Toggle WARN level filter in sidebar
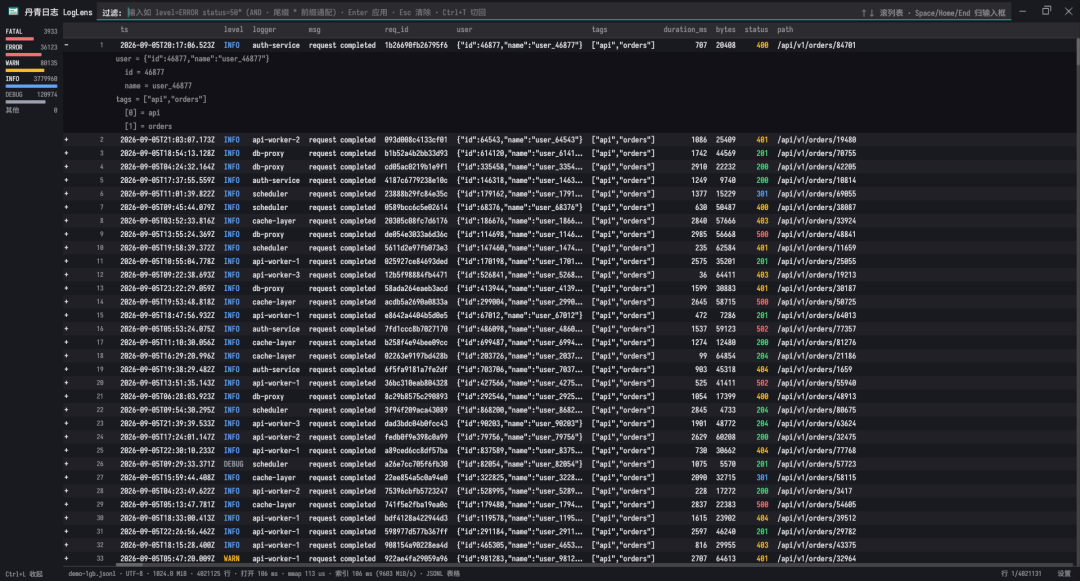 click(x=31, y=64)
